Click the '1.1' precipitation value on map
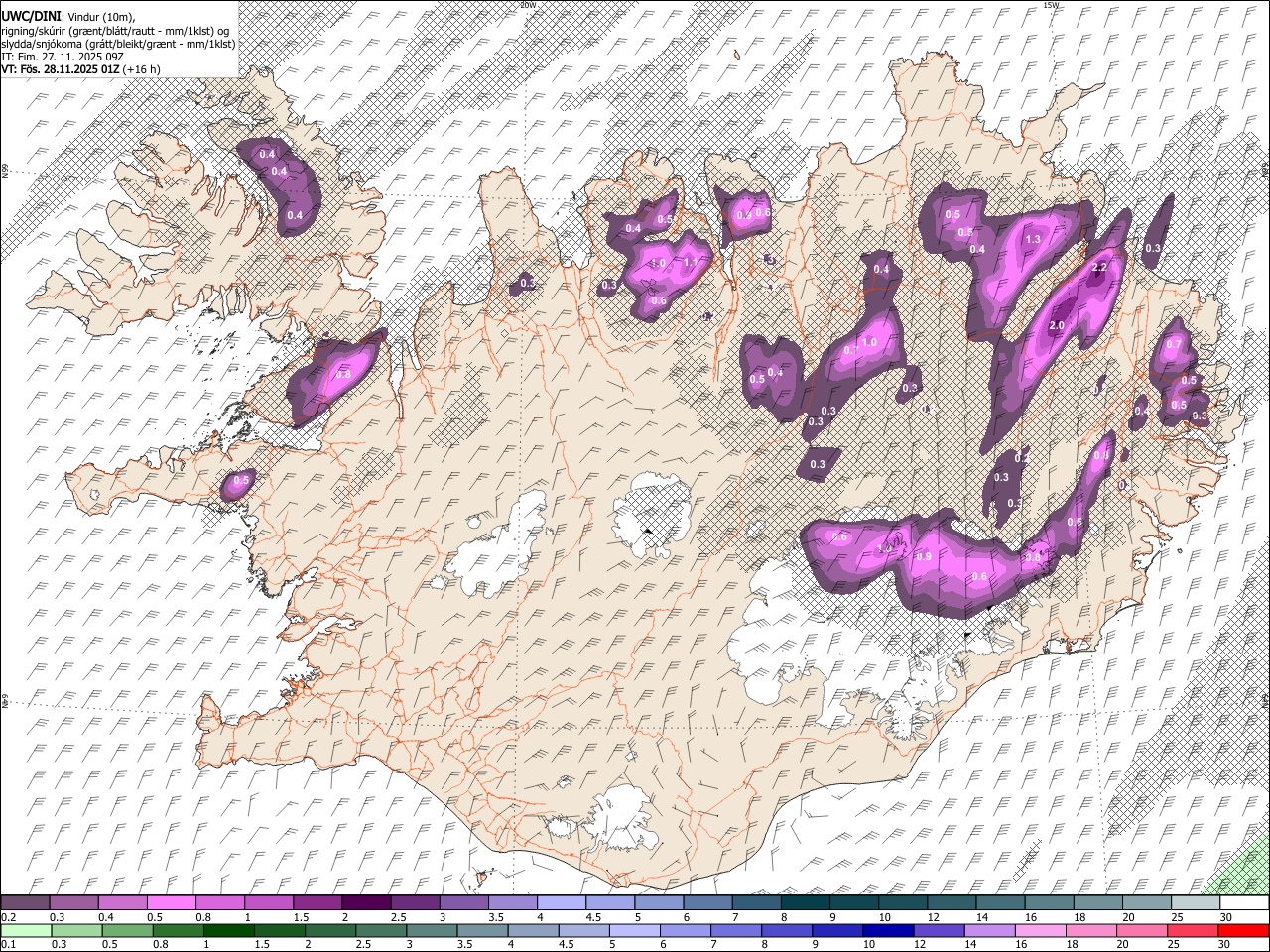 pos(691,263)
